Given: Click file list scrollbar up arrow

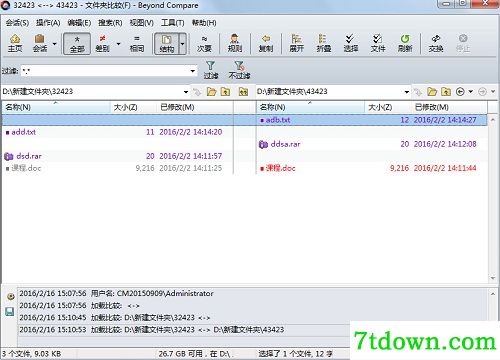Looking at the screenshot, I should click(493, 119).
